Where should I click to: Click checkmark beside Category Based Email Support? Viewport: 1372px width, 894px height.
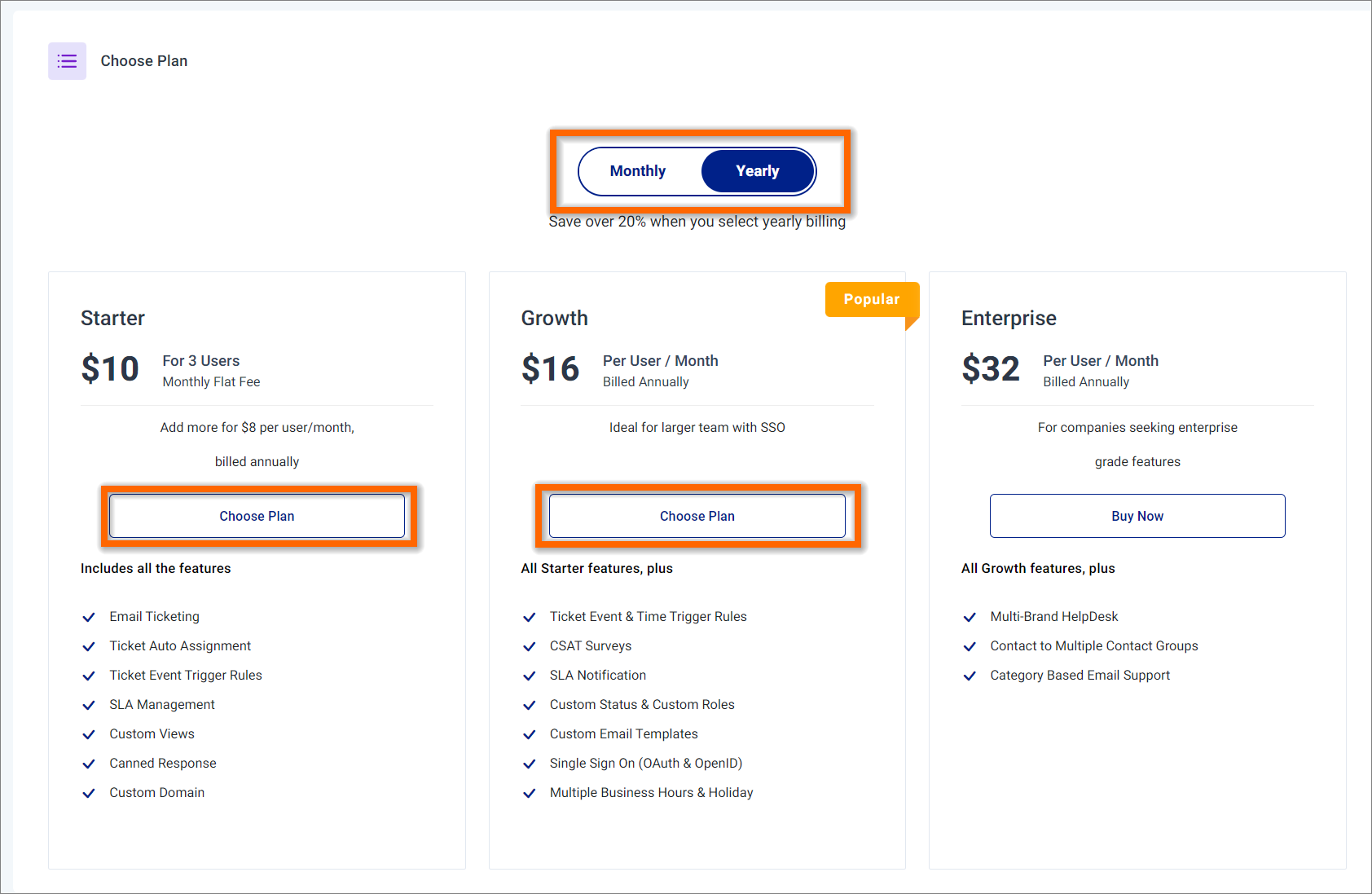tap(970, 676)
